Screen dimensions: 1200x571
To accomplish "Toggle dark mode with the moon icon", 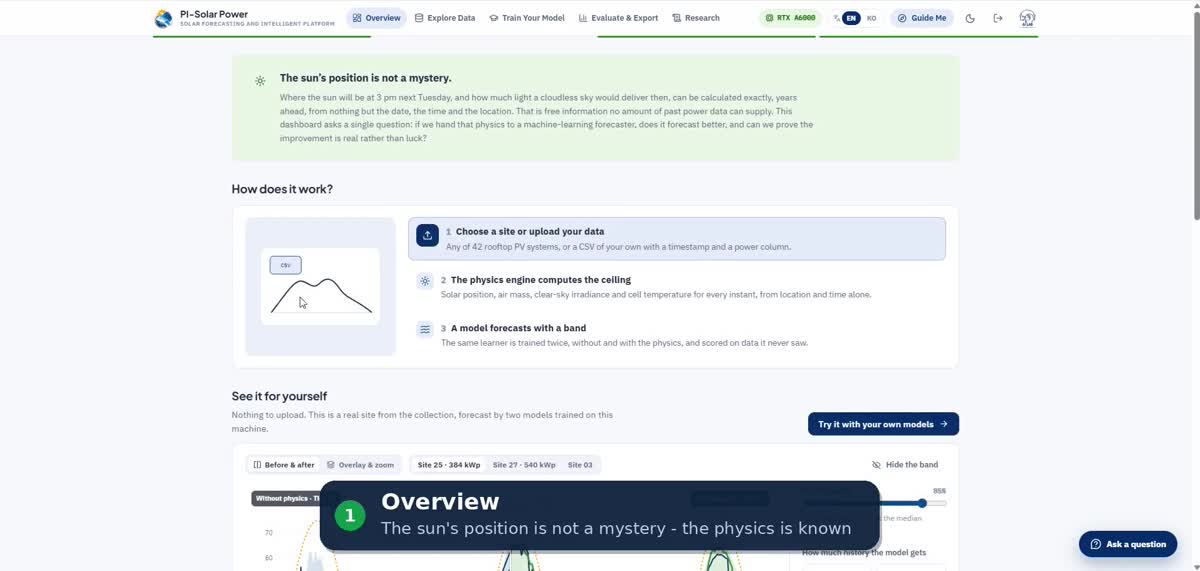I will point(970,18).
